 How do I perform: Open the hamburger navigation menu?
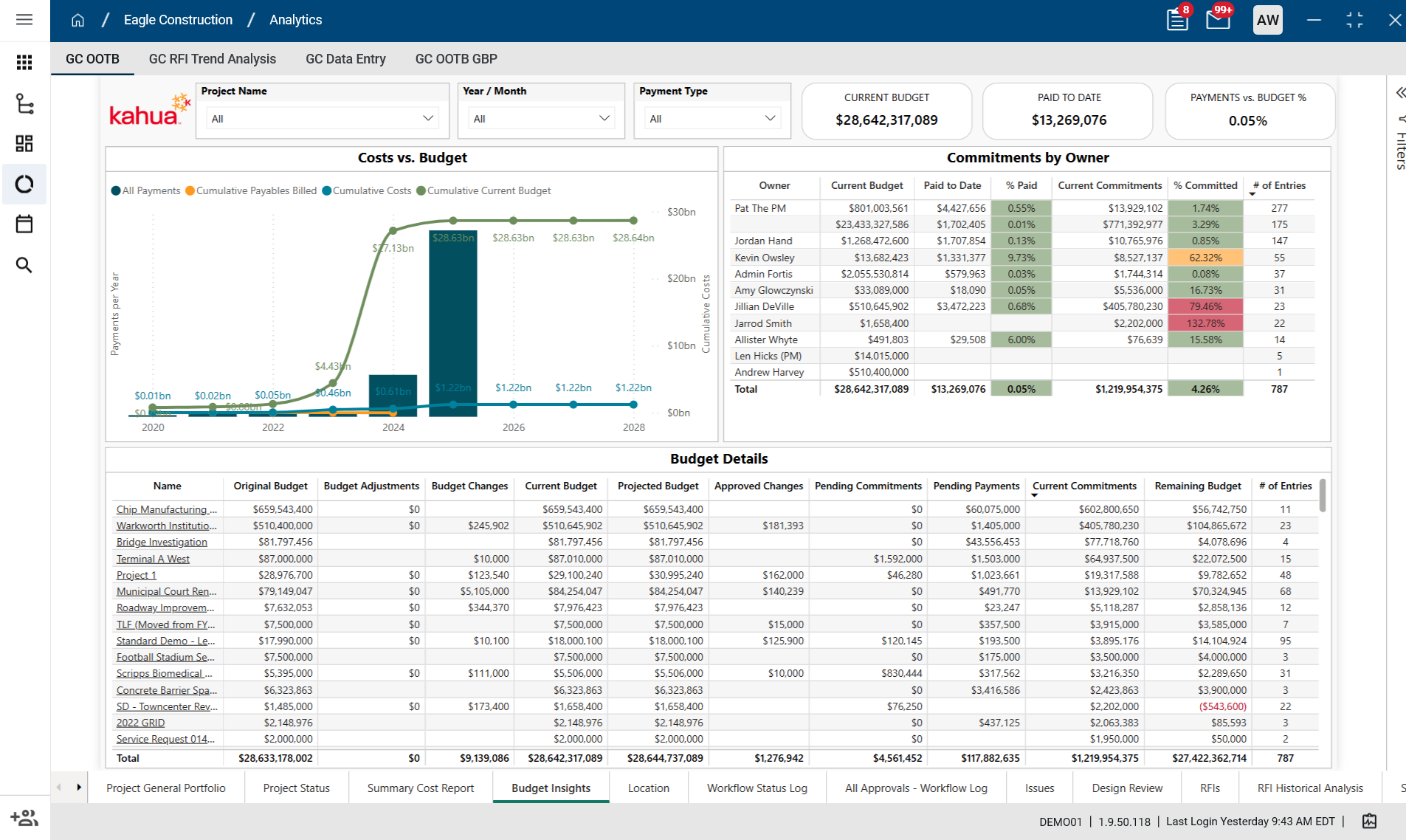point(24,20)
